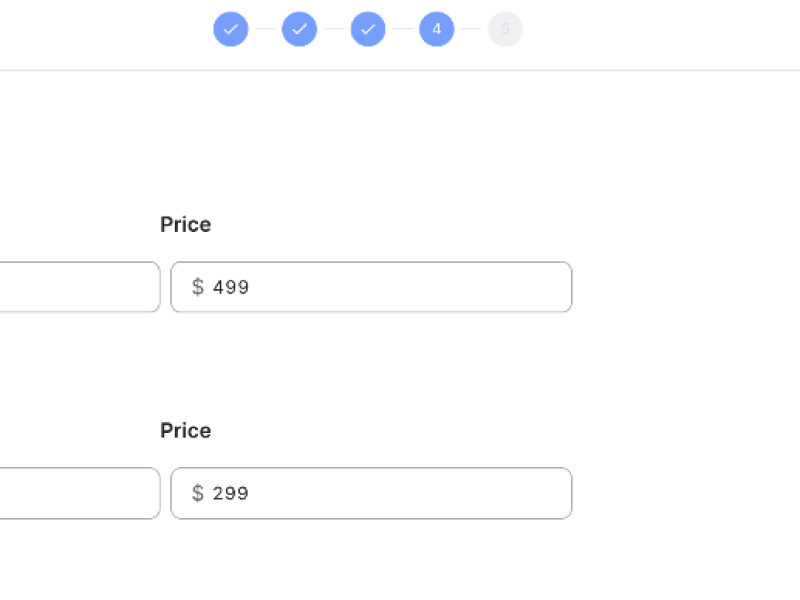Click the connector between steps one and two
Viewport: 800px width, 600px height.
tap(265, 29)
